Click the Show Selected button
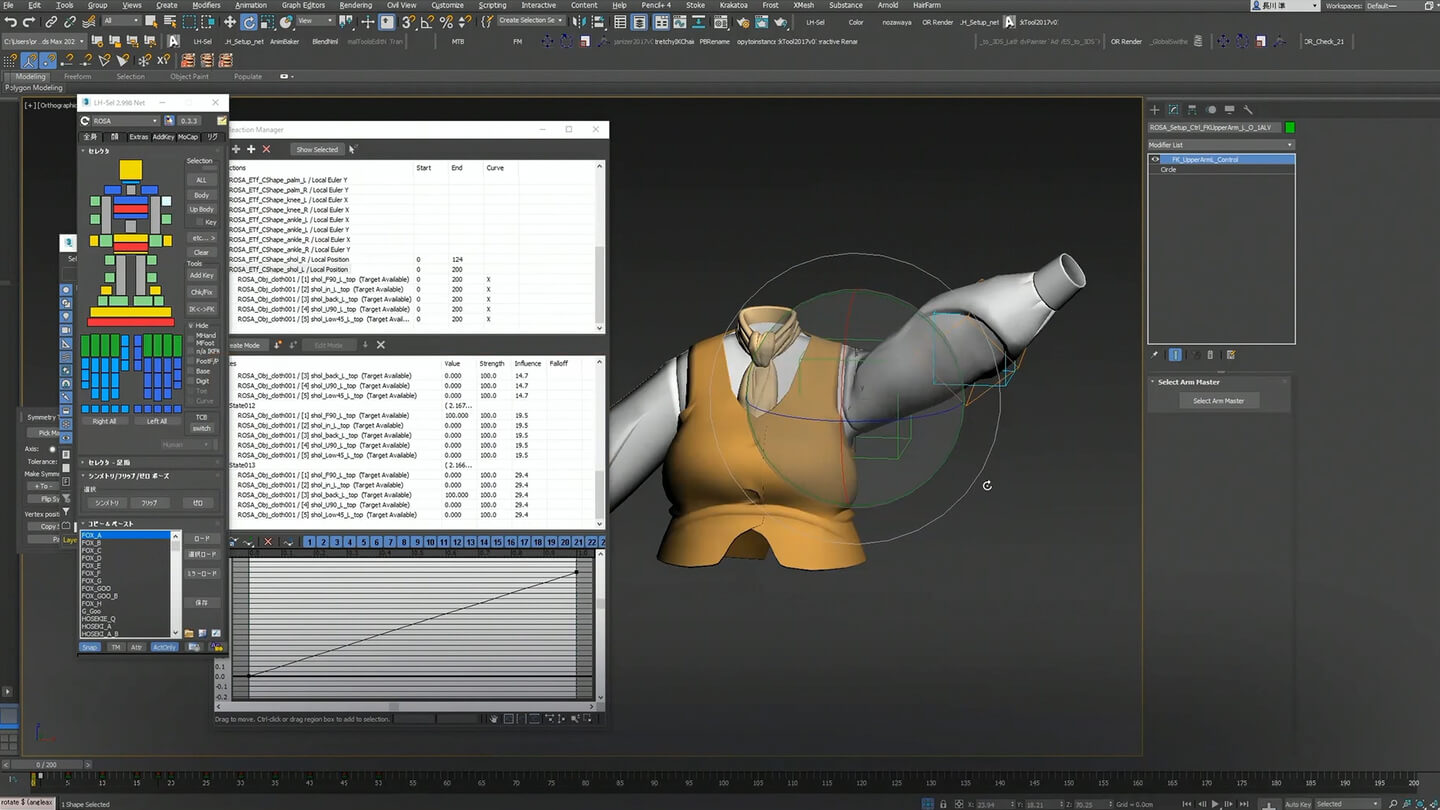1440x810 pixels. 317,149
